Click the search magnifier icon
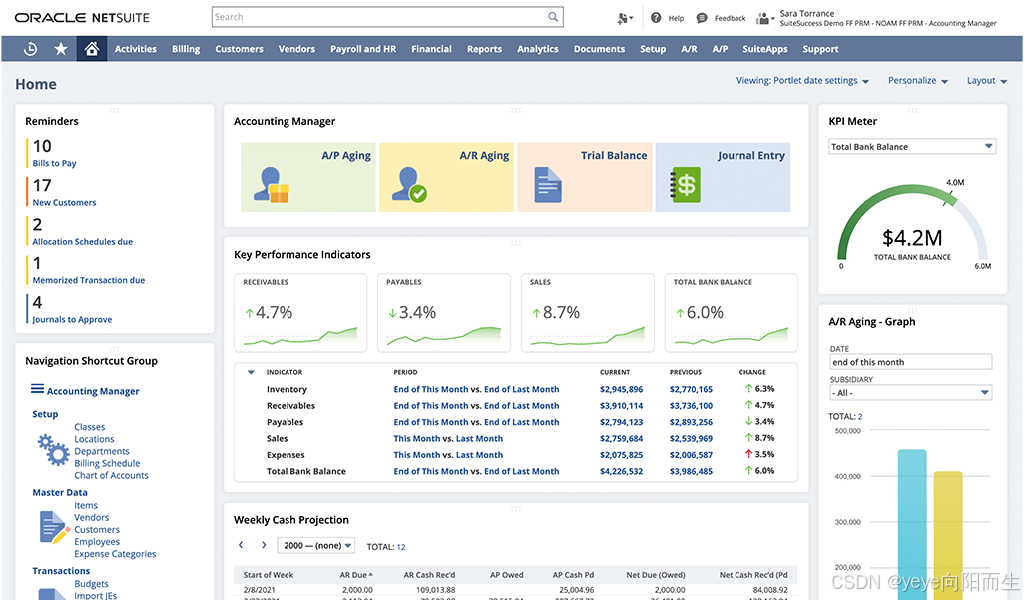Viewport: 1024px width, 600px height. [552, 17]
